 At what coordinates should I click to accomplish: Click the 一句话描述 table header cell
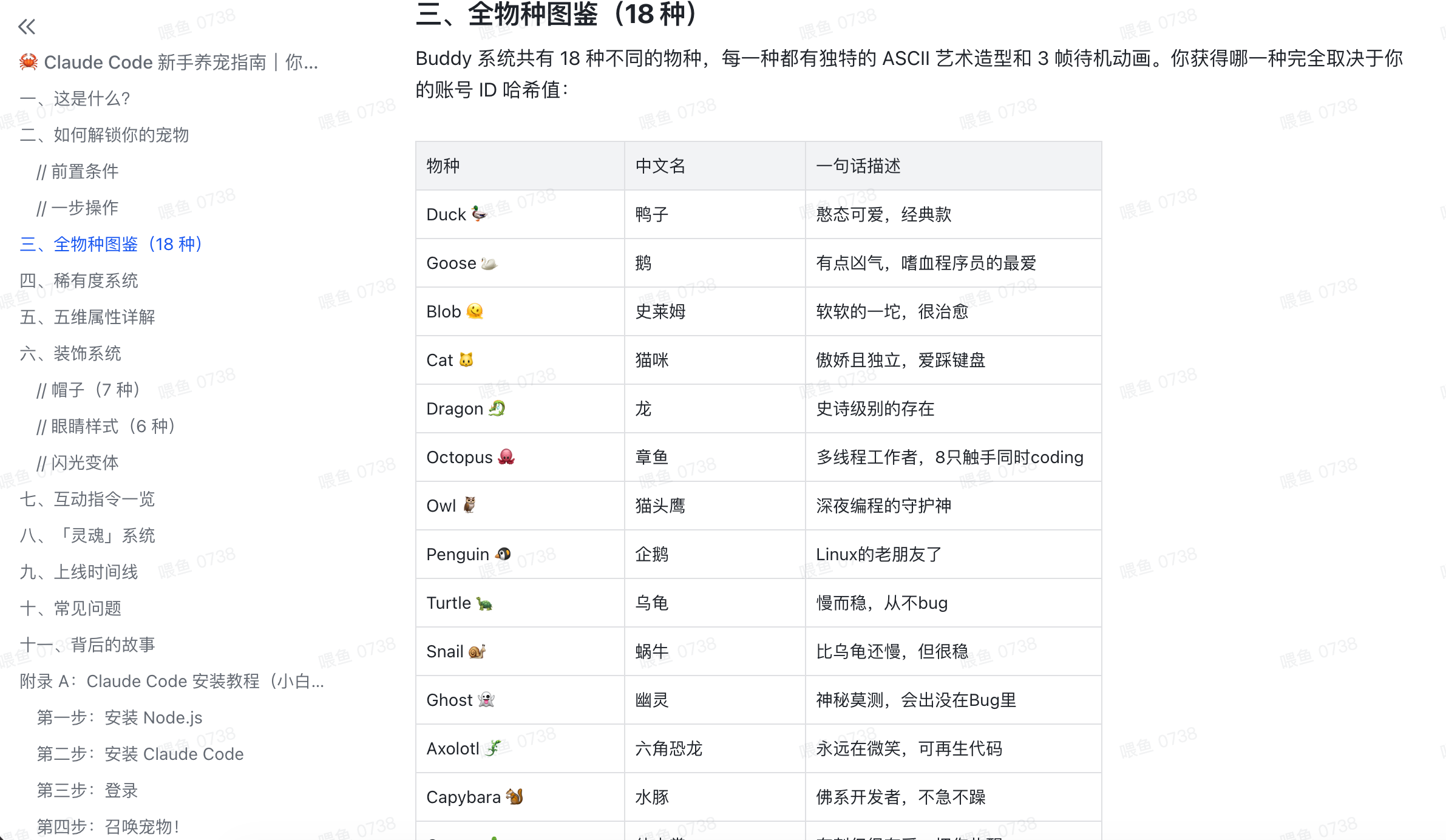(858, 166)
